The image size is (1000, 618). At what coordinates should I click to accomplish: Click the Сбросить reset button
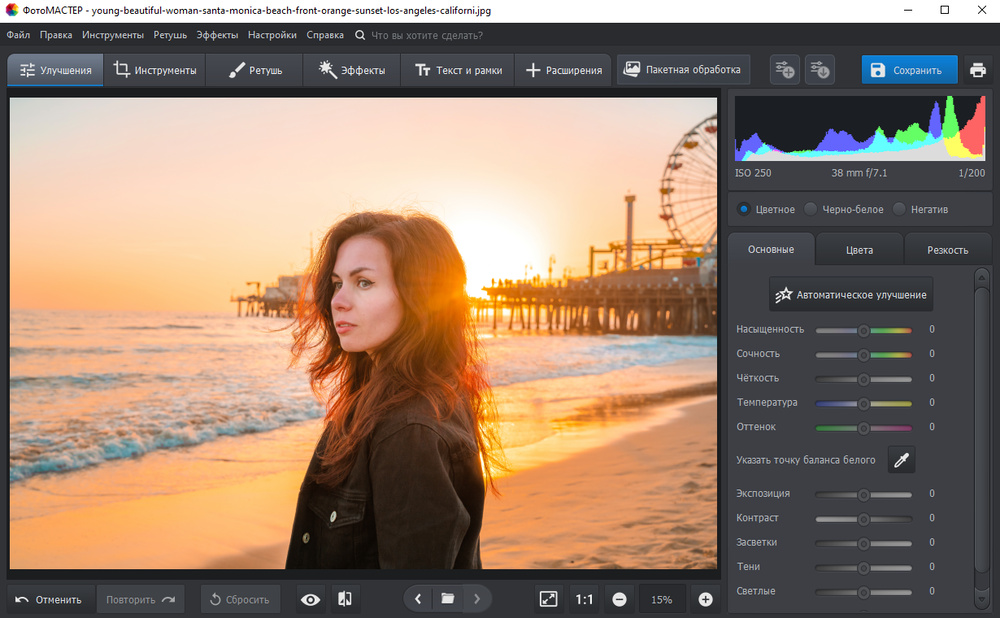click(x=239, y=599)
